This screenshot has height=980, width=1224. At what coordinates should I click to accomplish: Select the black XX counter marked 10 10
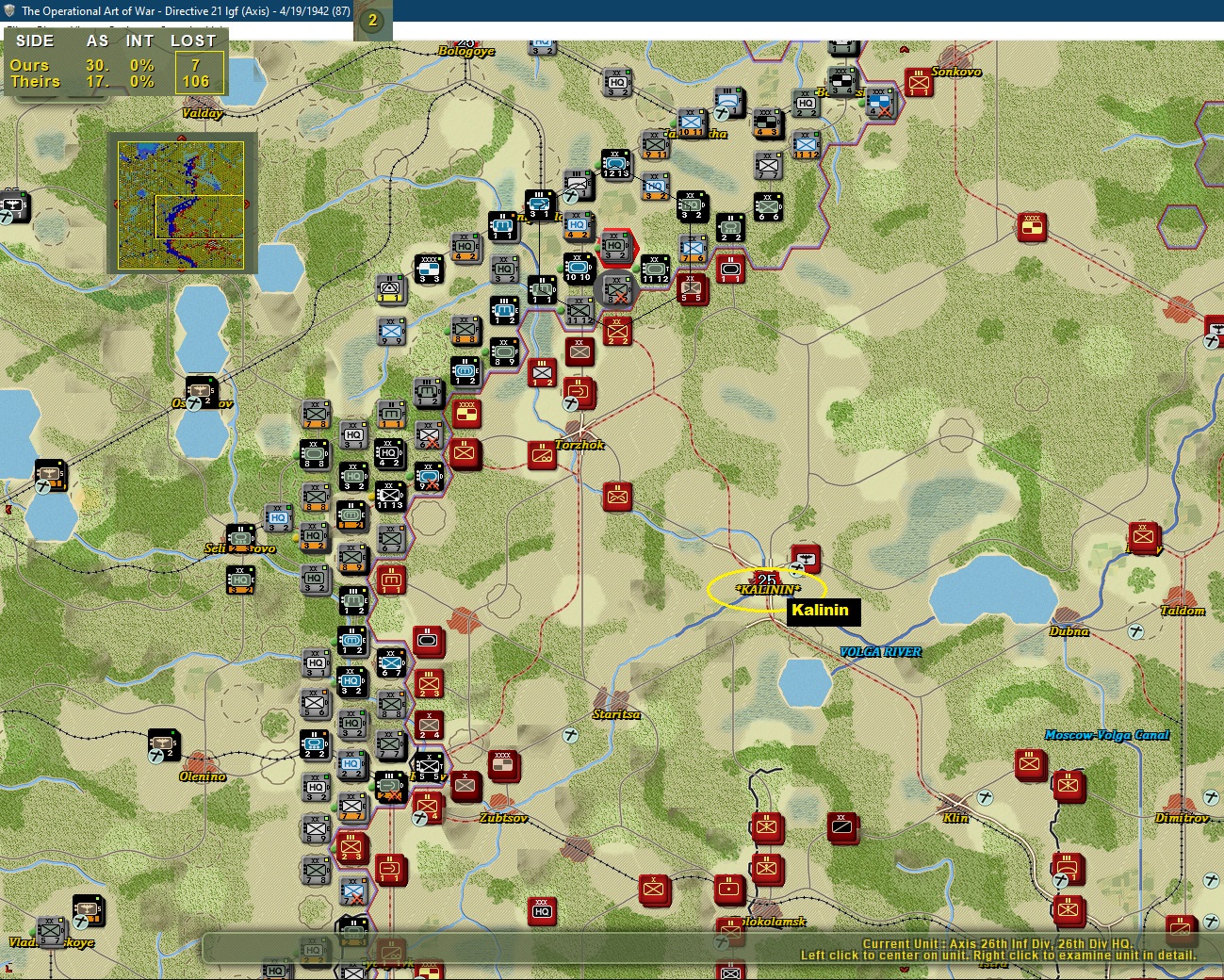tap(579, 269)
